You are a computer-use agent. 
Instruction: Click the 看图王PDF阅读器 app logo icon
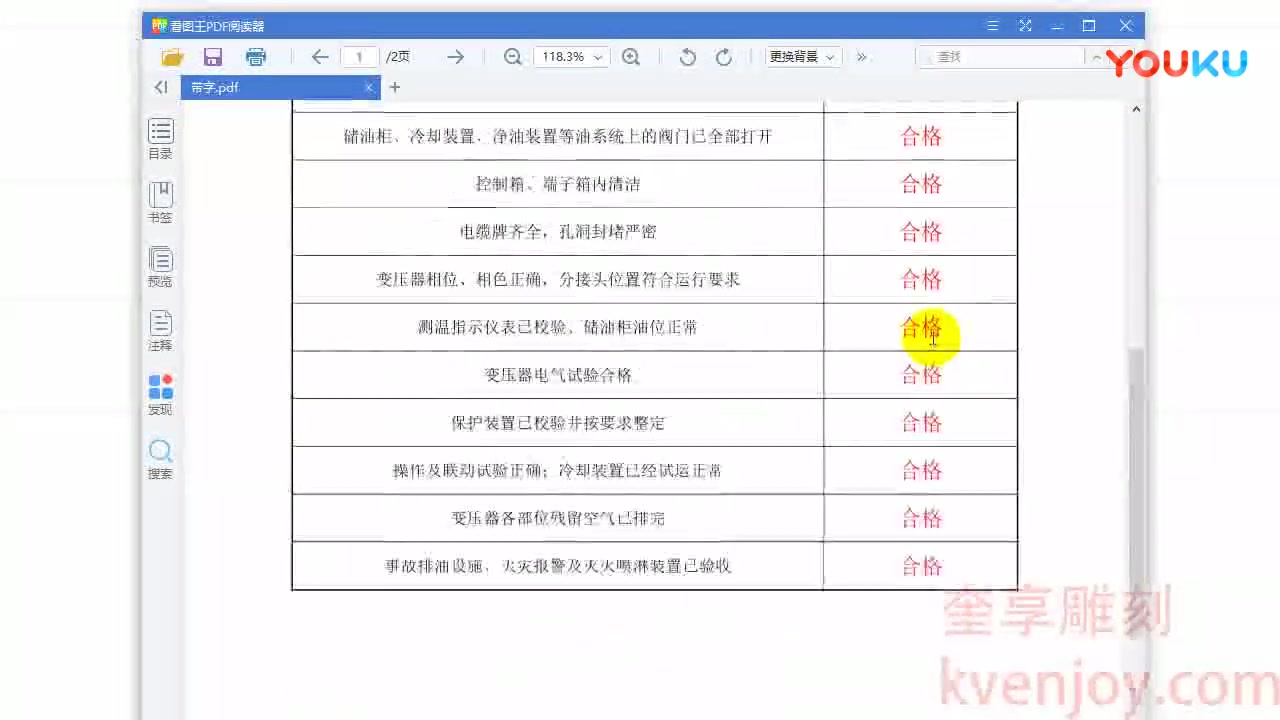pos(159,26)
